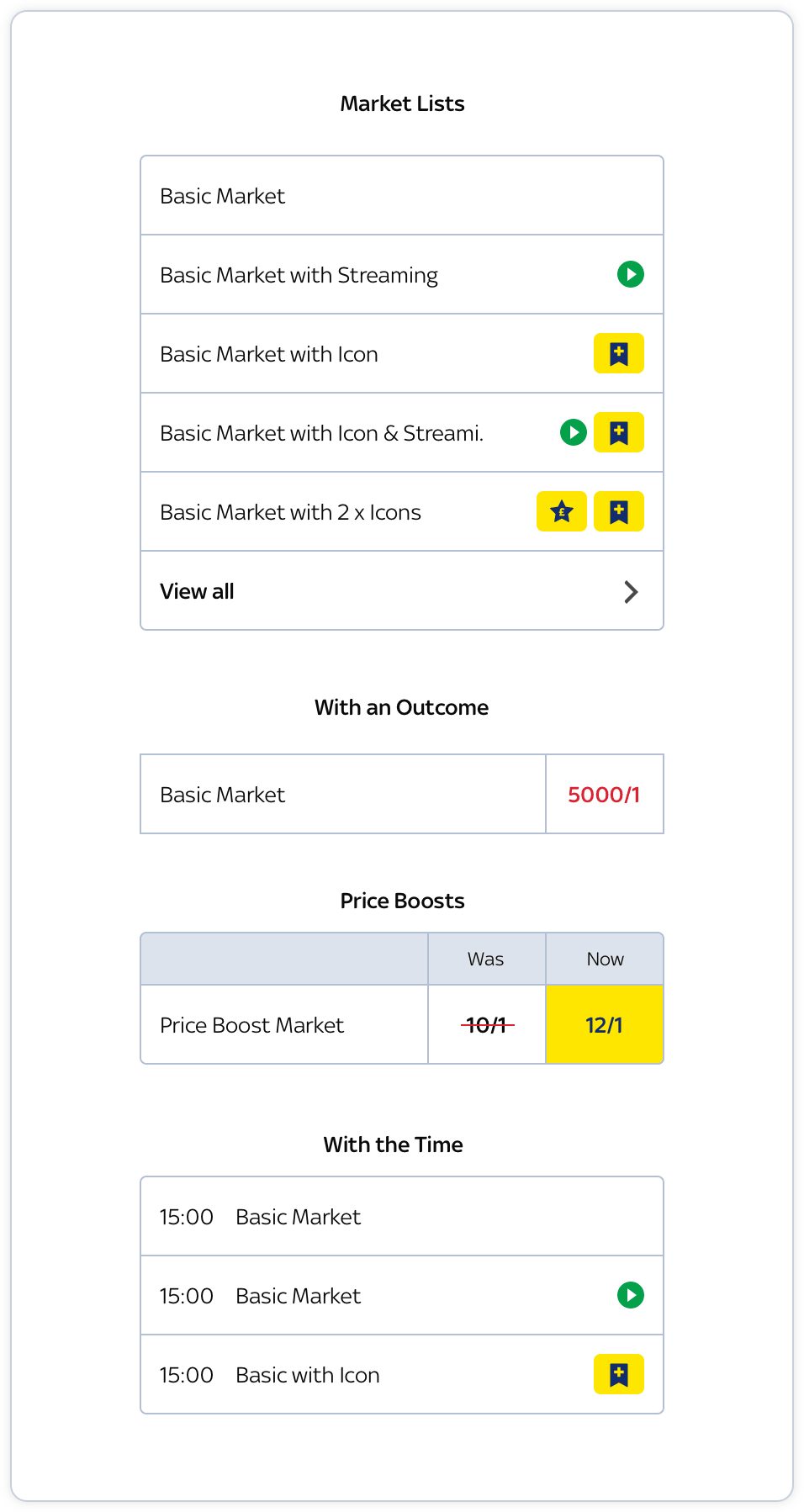Click the green play icon beside Basic Market with Icon & Streami.

[573, 432]
